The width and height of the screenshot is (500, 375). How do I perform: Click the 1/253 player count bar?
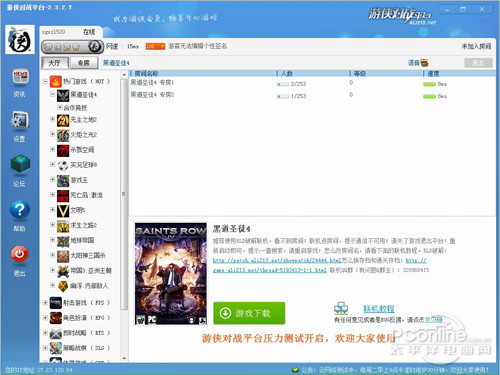pos(283,96)
